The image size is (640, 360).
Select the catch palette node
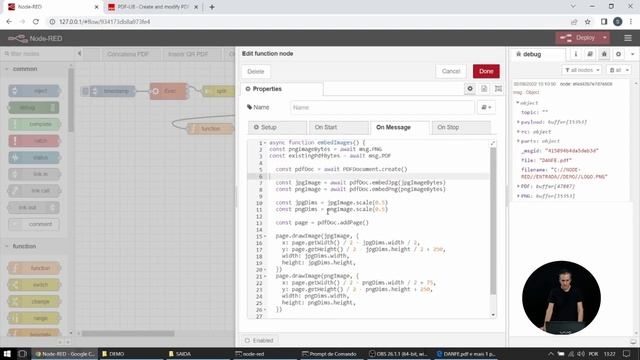click(34, 141)
